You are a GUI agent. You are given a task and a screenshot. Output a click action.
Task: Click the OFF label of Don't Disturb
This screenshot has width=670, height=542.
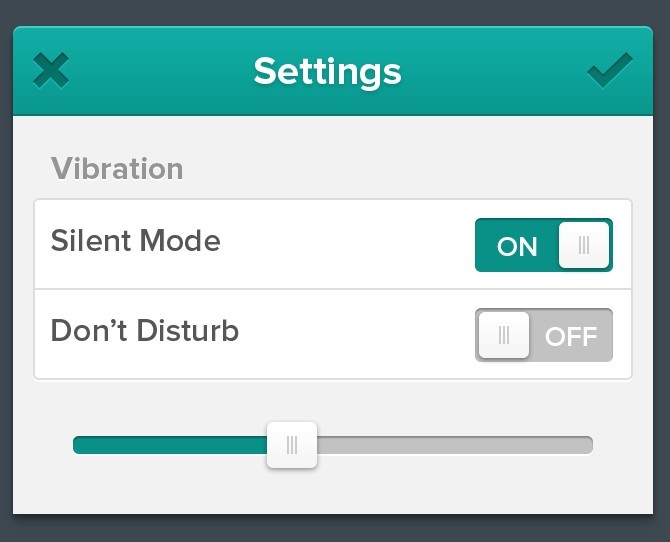point(571,336)
